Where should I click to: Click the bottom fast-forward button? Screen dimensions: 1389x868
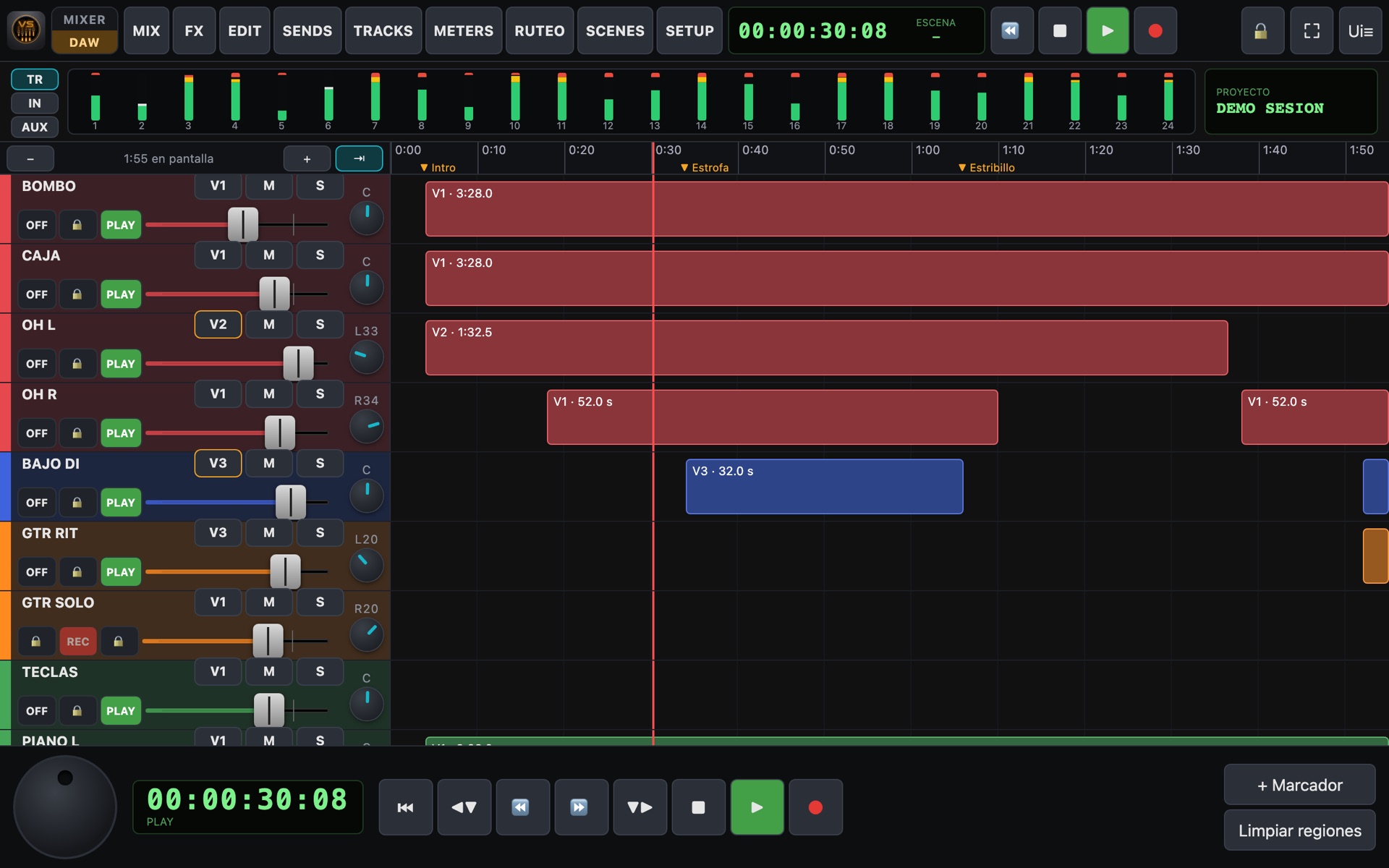pos(582,807)
